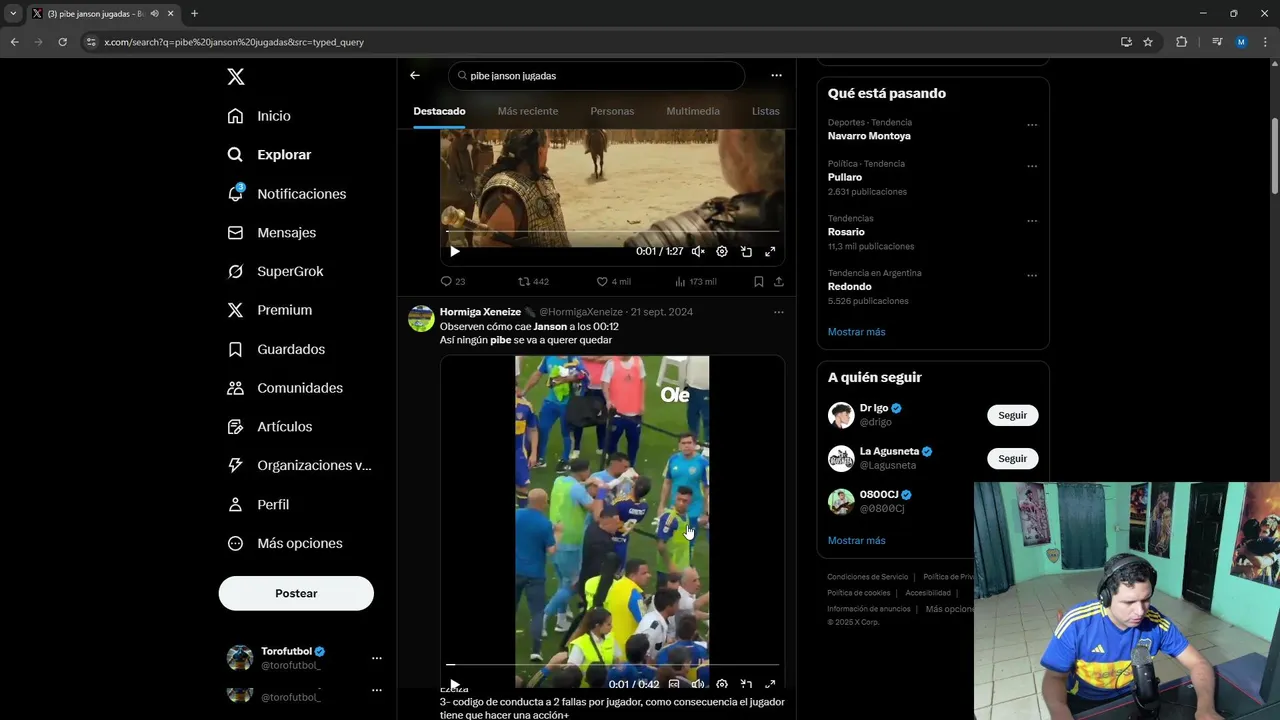Click the Postear button
1280x720 pixels.
pyautogui.click(x=296, y=593)
